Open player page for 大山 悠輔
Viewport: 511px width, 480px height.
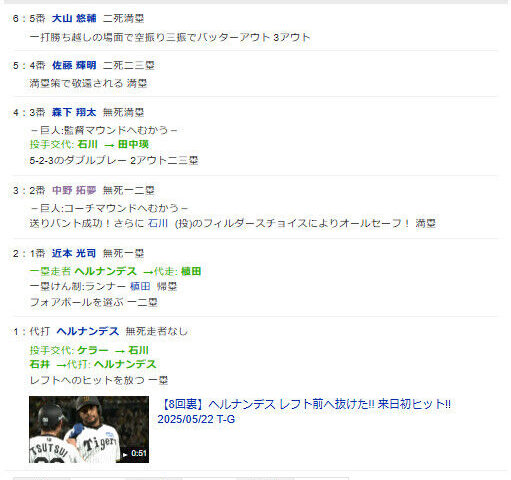point(74,18)
